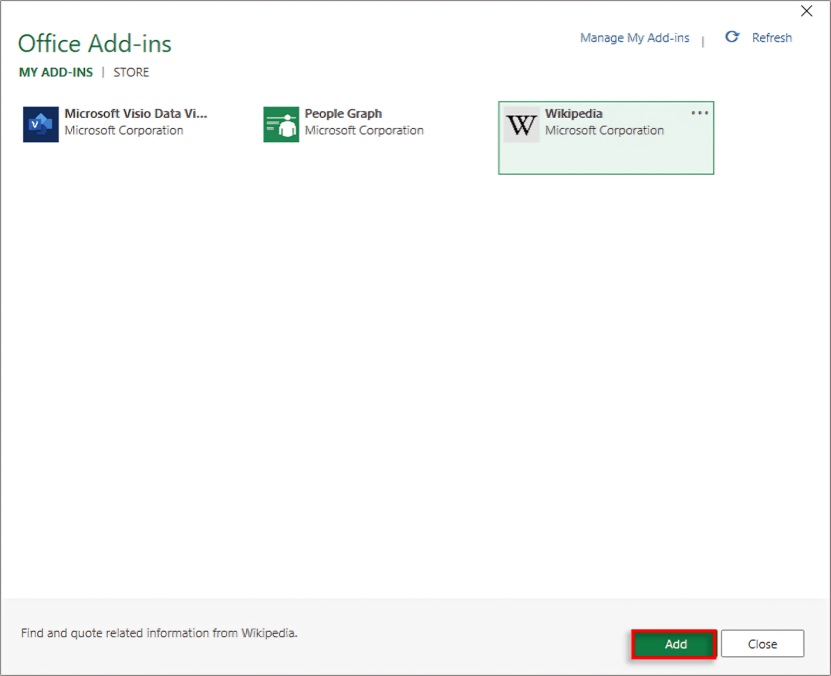
Task: Click Microsoft Corporation under People Graph
Action: point(364,130)
